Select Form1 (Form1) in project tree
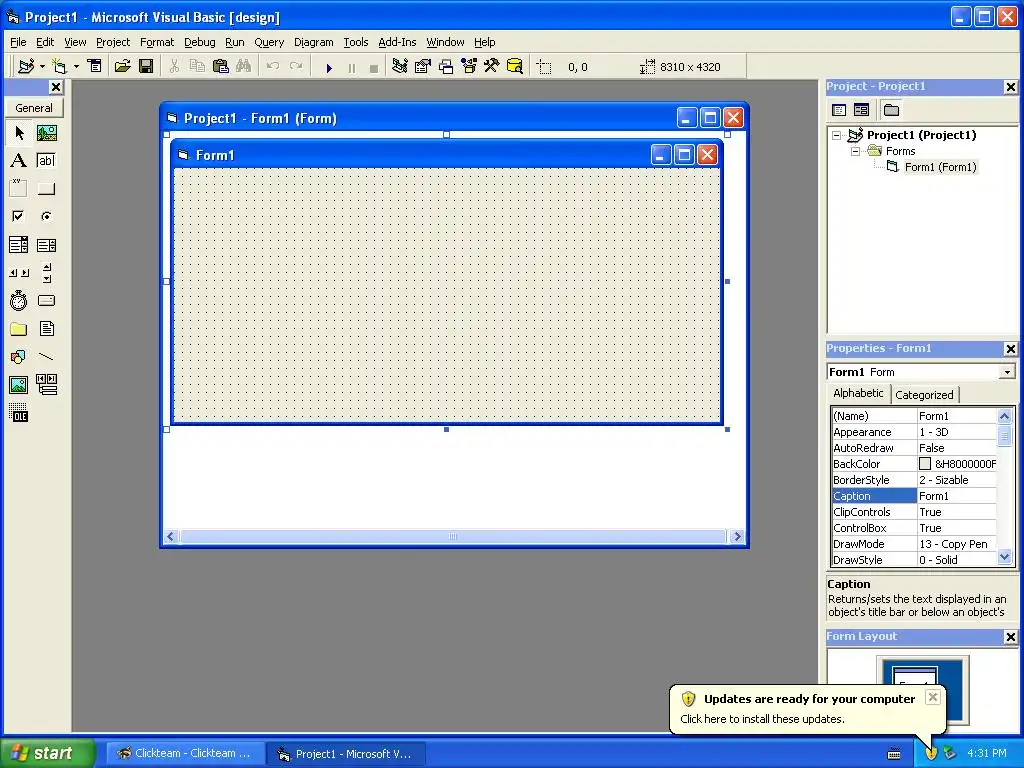Screen dimensions: 1024x768 click(940, 167)
